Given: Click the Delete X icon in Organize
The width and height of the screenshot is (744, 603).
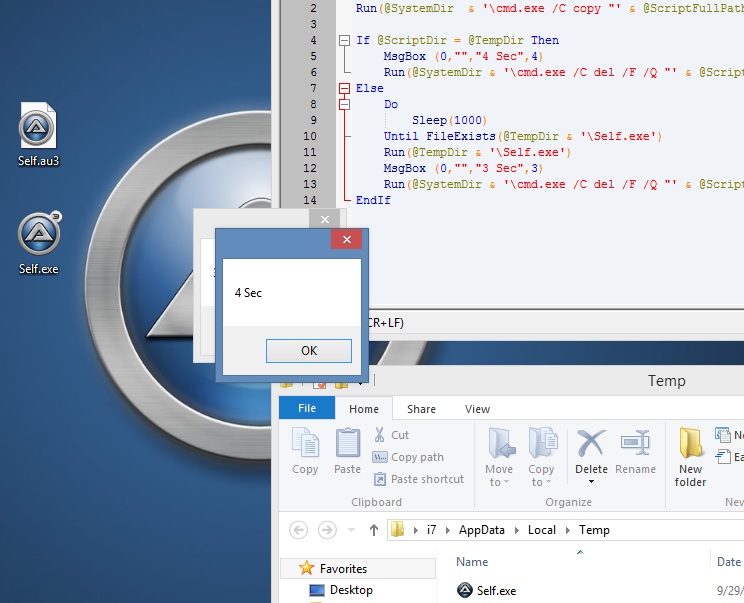Looking at the screenshot, I should [591, 444].
